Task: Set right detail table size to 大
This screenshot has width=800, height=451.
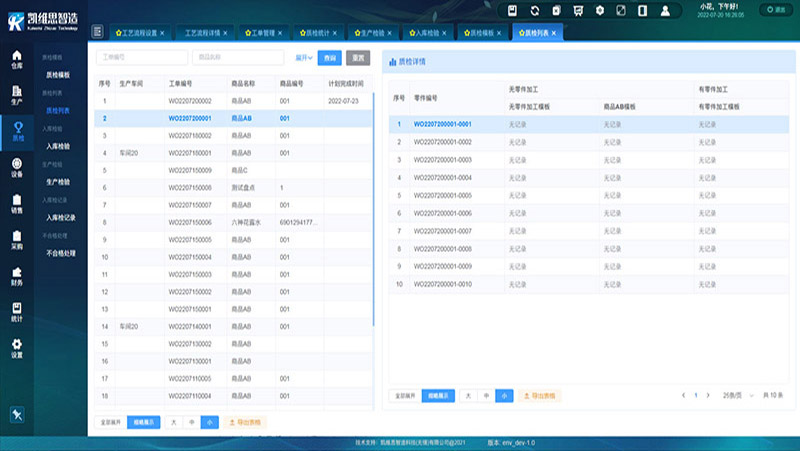Action: (468, 396)
